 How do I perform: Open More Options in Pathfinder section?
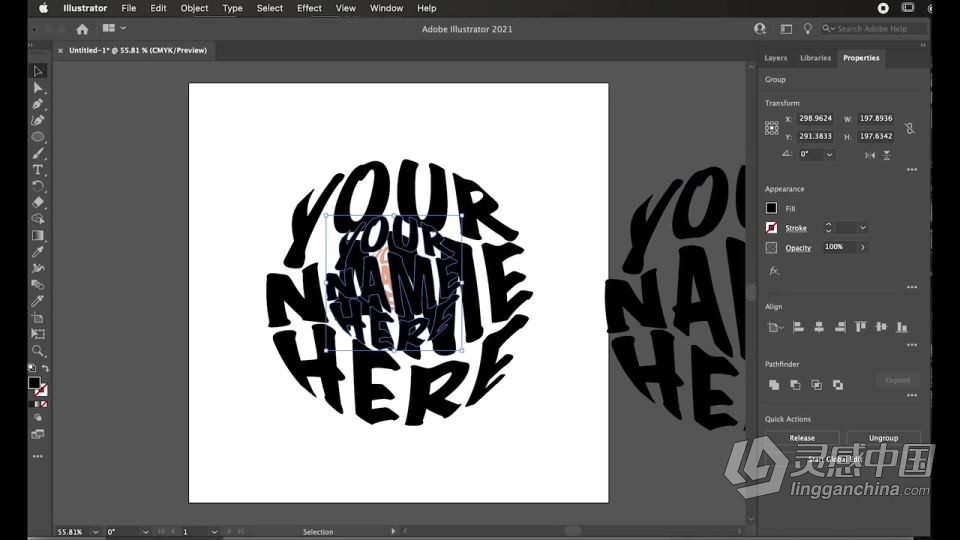[x=912, y=396]
